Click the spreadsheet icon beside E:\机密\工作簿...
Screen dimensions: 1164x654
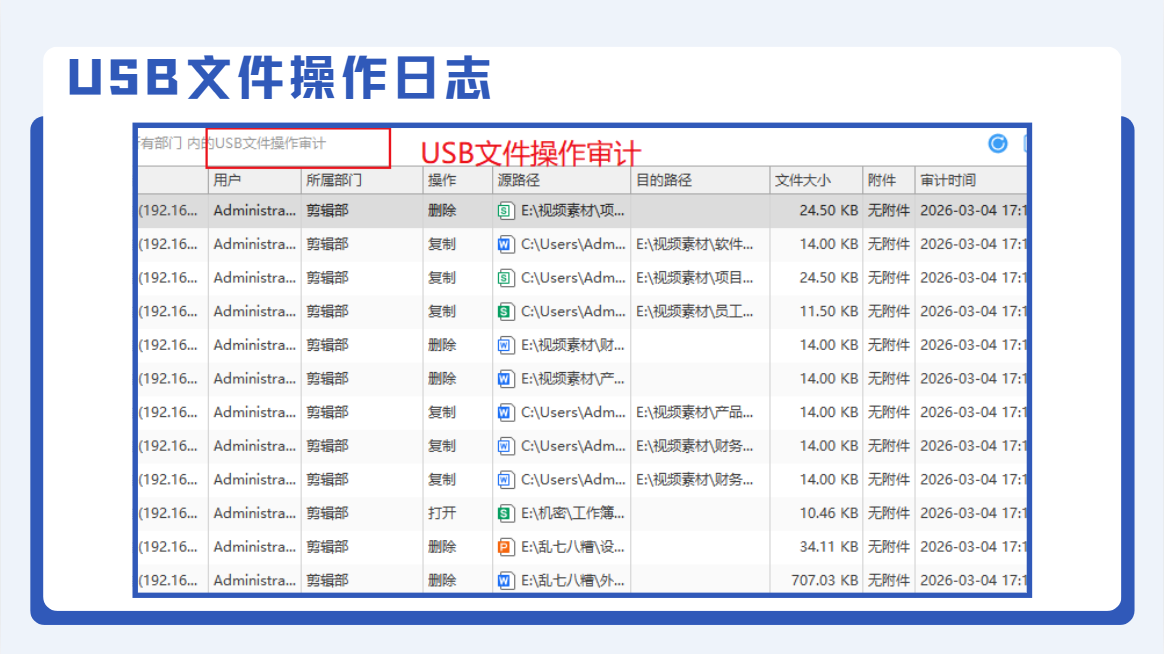[505, 513]
